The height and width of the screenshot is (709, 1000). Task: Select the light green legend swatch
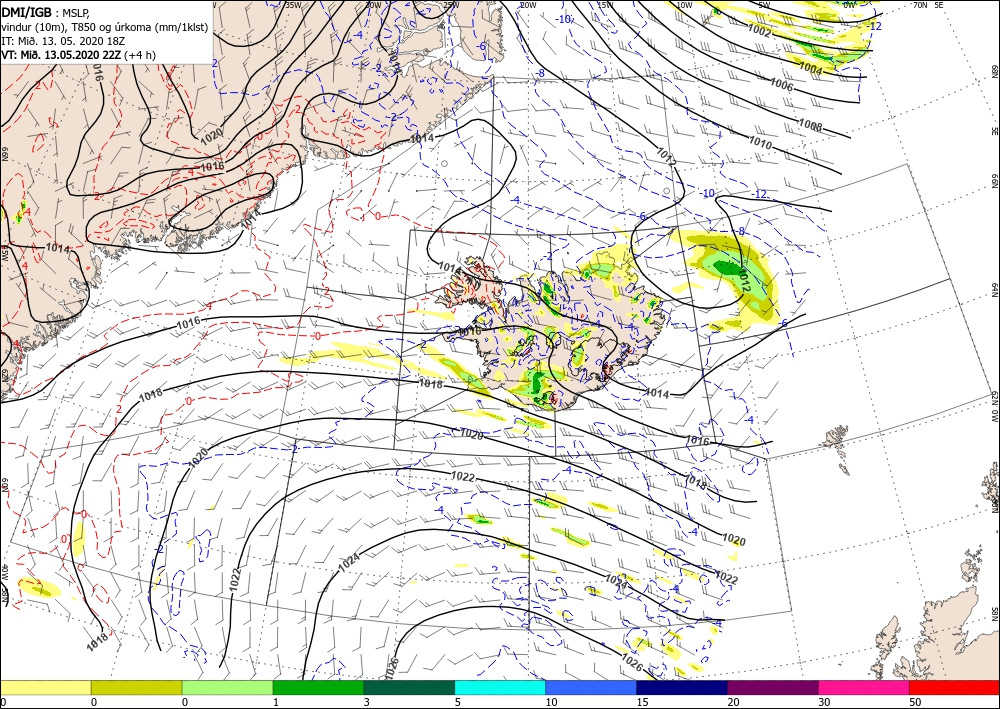[x=227, y=687]
